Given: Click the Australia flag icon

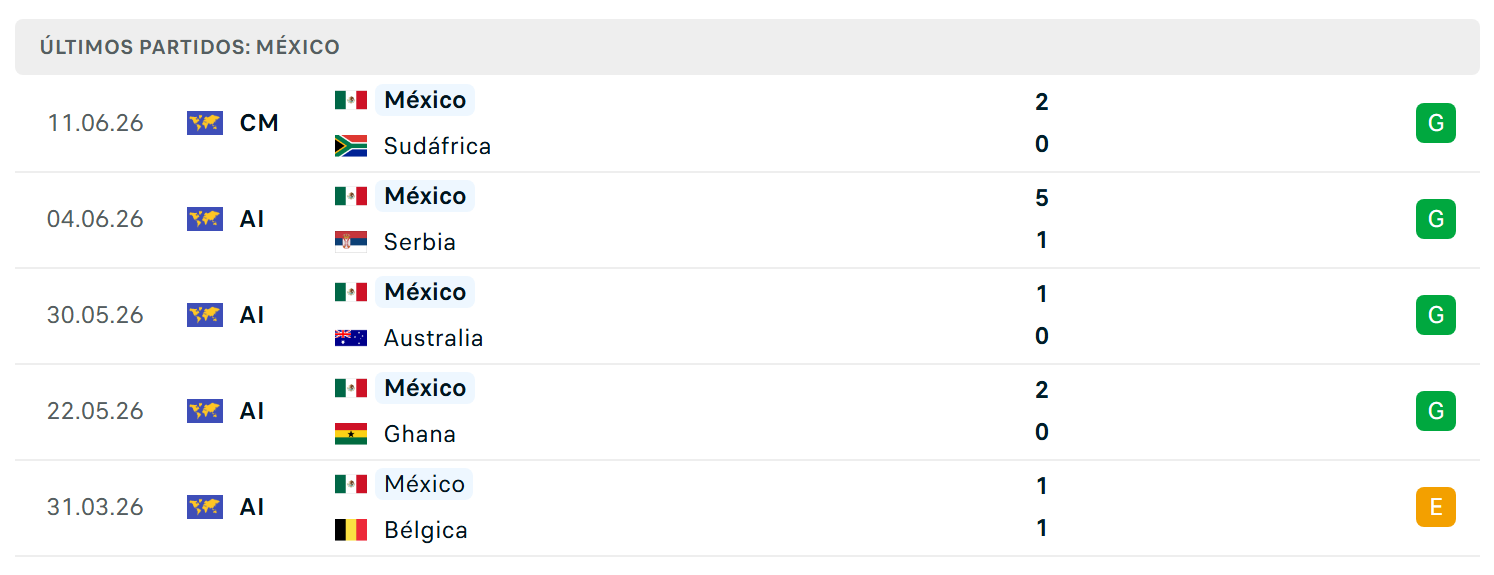Looking at the screenshot, I should click(x=351, y=338).
